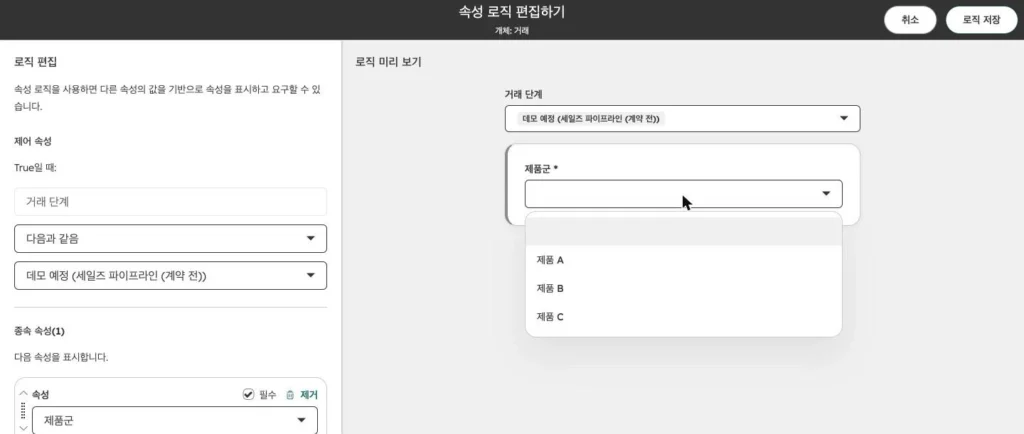Click the 속성 로직 편집하기 title
The width and height of the screenshot is (1024, 434).
click(x=512, y=12)
